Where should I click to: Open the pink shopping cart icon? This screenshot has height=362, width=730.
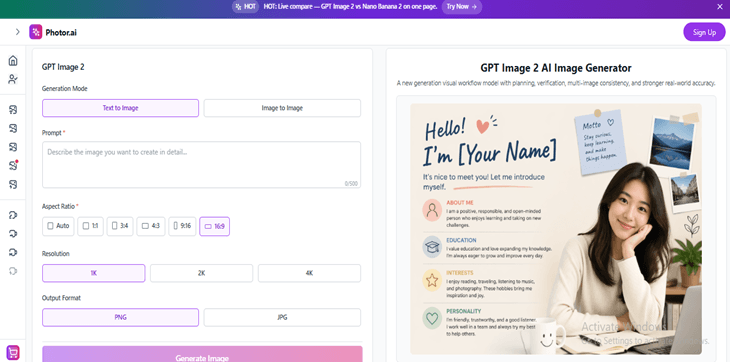coord(13,352)
